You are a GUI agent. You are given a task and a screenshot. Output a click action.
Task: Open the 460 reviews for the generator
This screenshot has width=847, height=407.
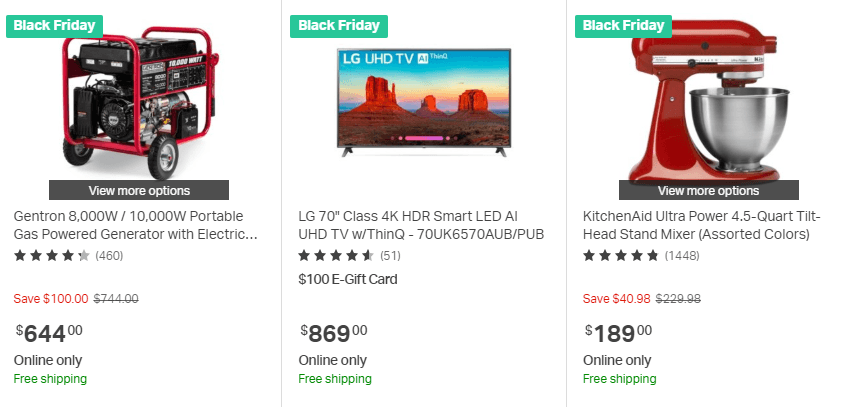coord(109,256)
